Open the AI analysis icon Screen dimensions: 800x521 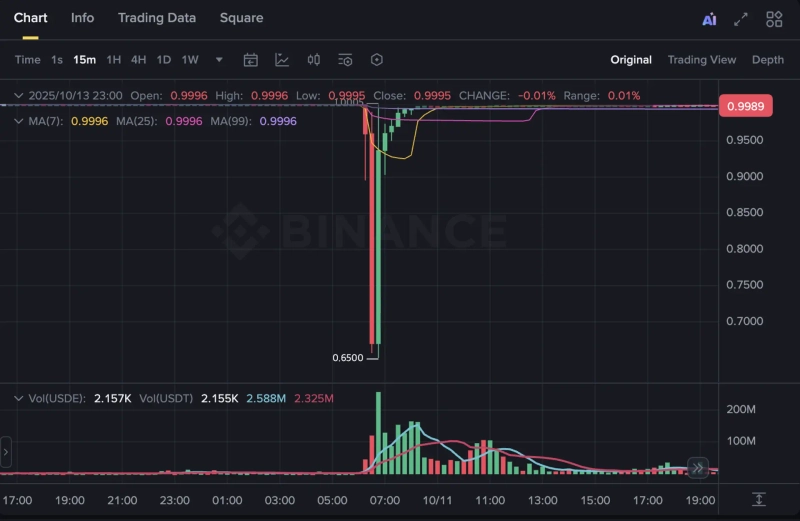(709, 19)
